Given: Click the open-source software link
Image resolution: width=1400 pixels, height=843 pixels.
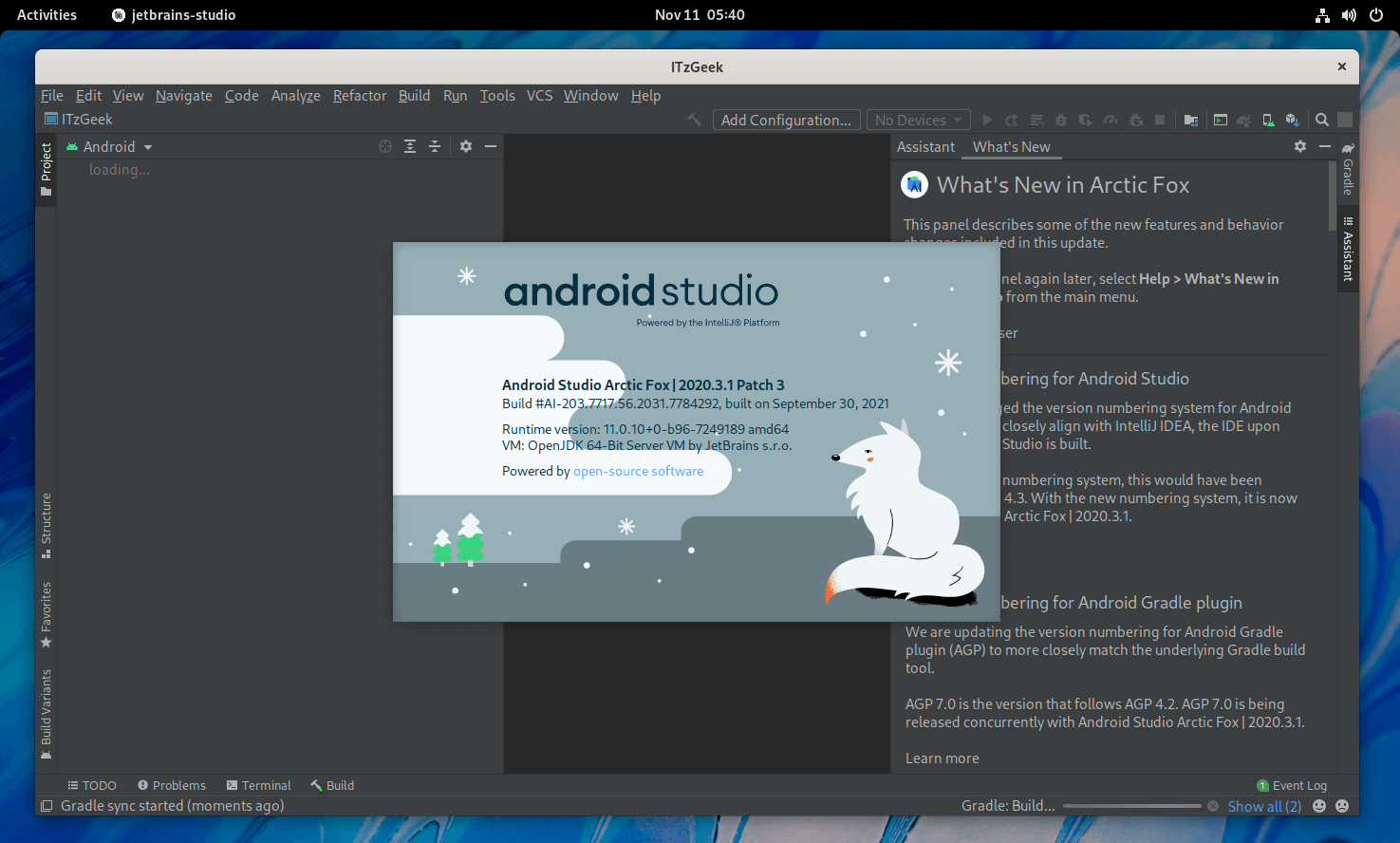Looking at the screenshot, I should pyautogui.click(x=638, y=471).
